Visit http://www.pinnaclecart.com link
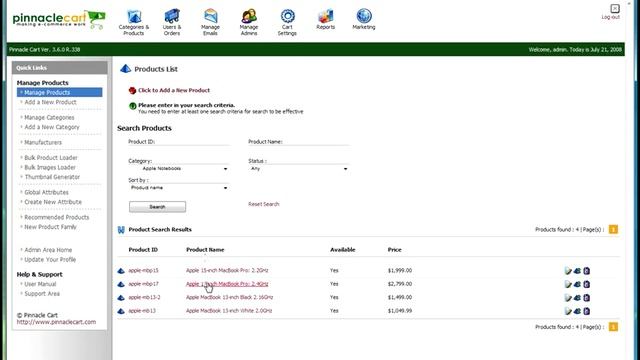 pos(56,322)
